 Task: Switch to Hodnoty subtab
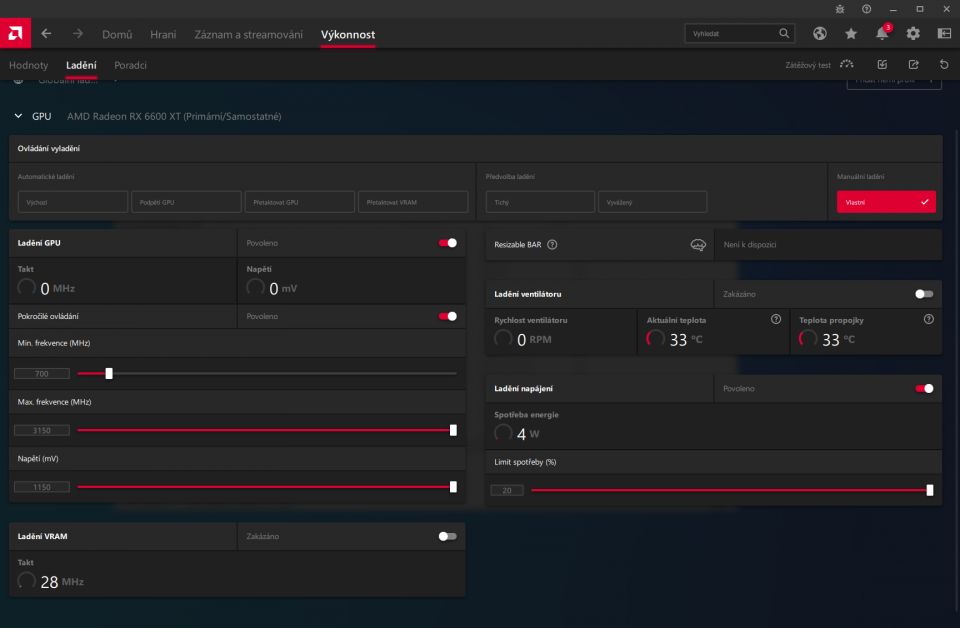pyautogui.click(x=28, y=65)
